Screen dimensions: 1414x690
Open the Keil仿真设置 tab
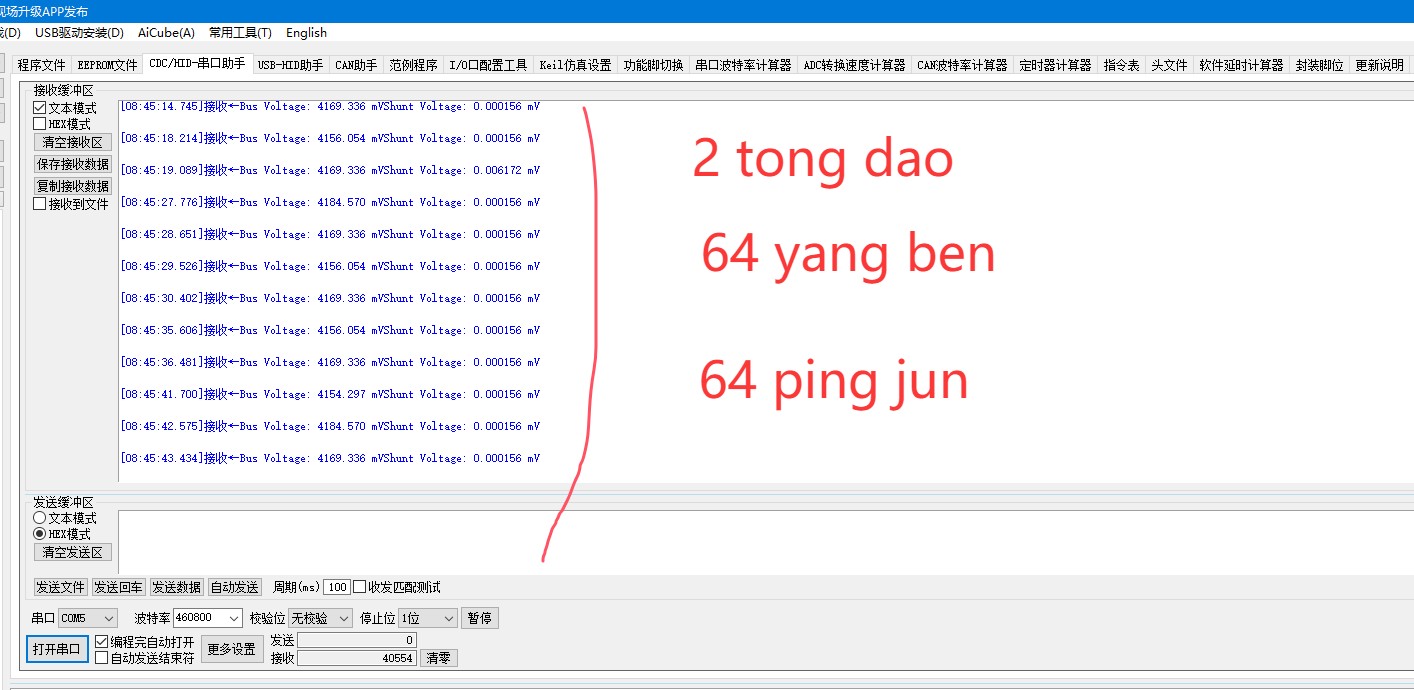(x=575, y=65)
